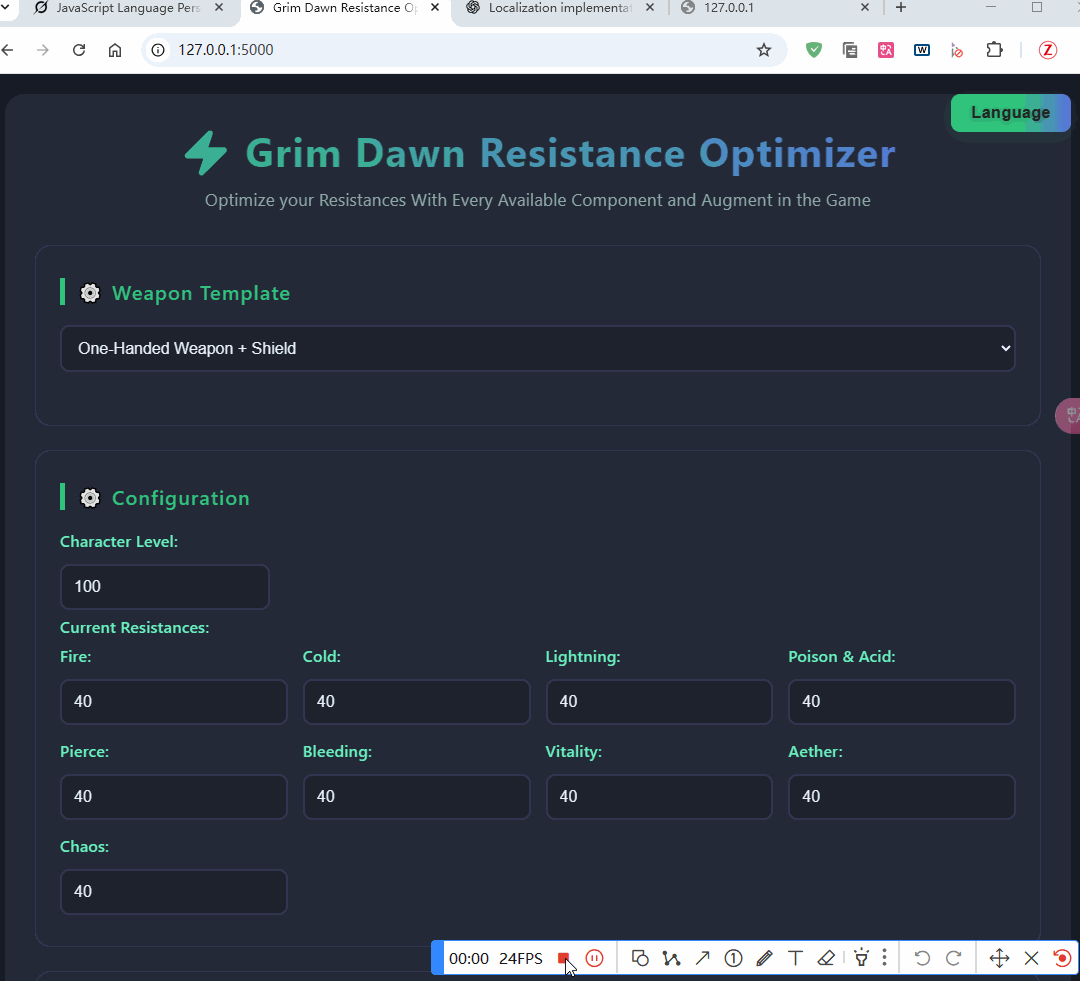Edit the Character Level field

pyautogui.click(x=165, y=587)
